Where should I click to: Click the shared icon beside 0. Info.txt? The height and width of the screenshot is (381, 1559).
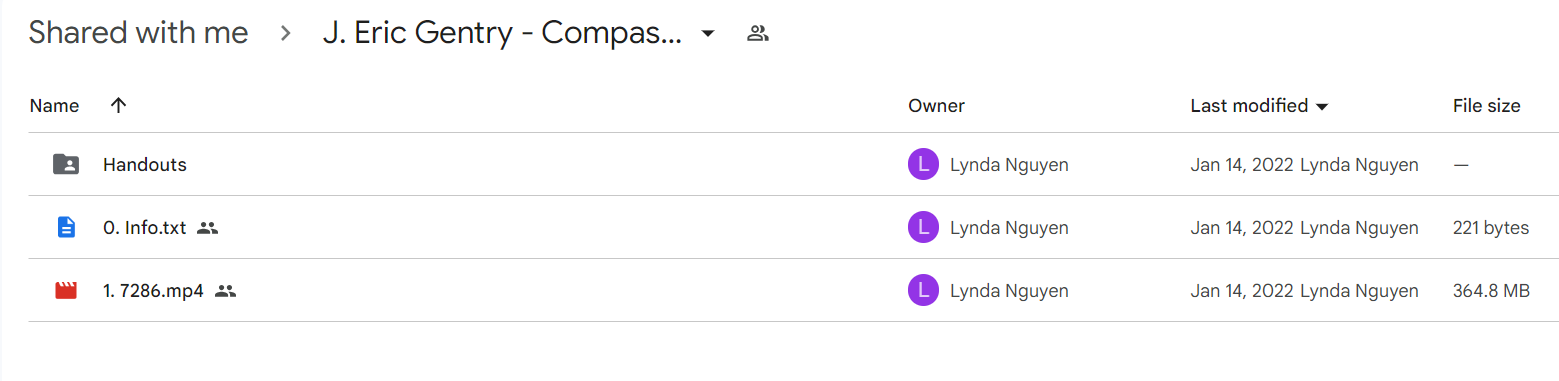[x=207, y=228]
